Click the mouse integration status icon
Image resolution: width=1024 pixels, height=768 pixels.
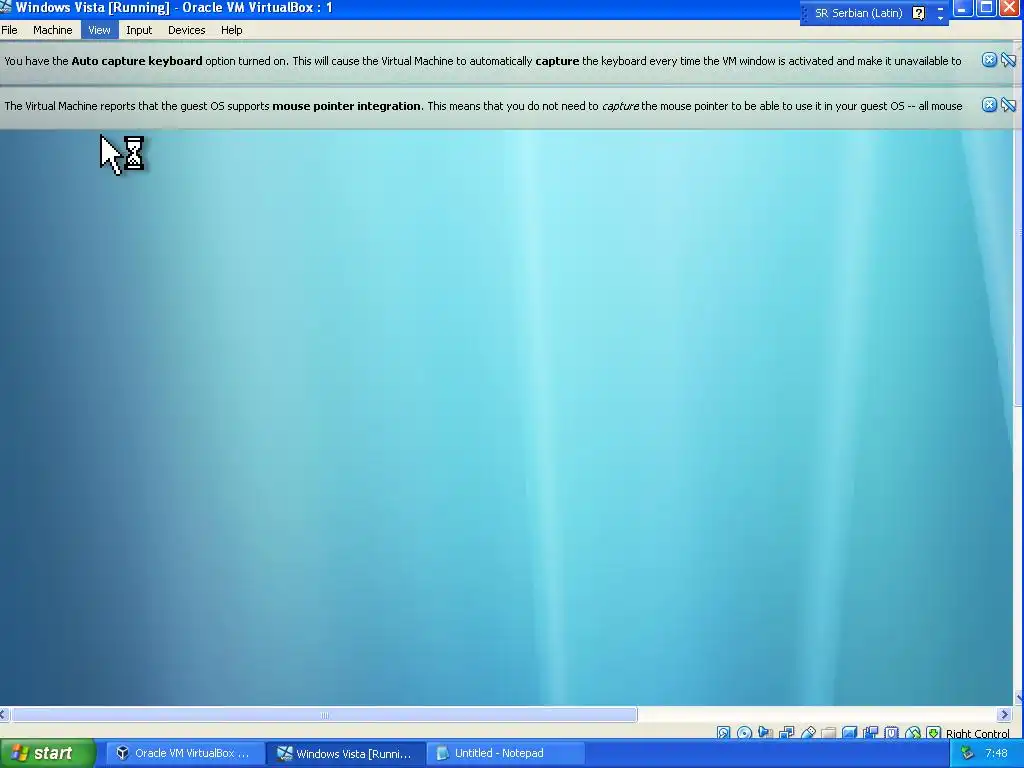913,733
